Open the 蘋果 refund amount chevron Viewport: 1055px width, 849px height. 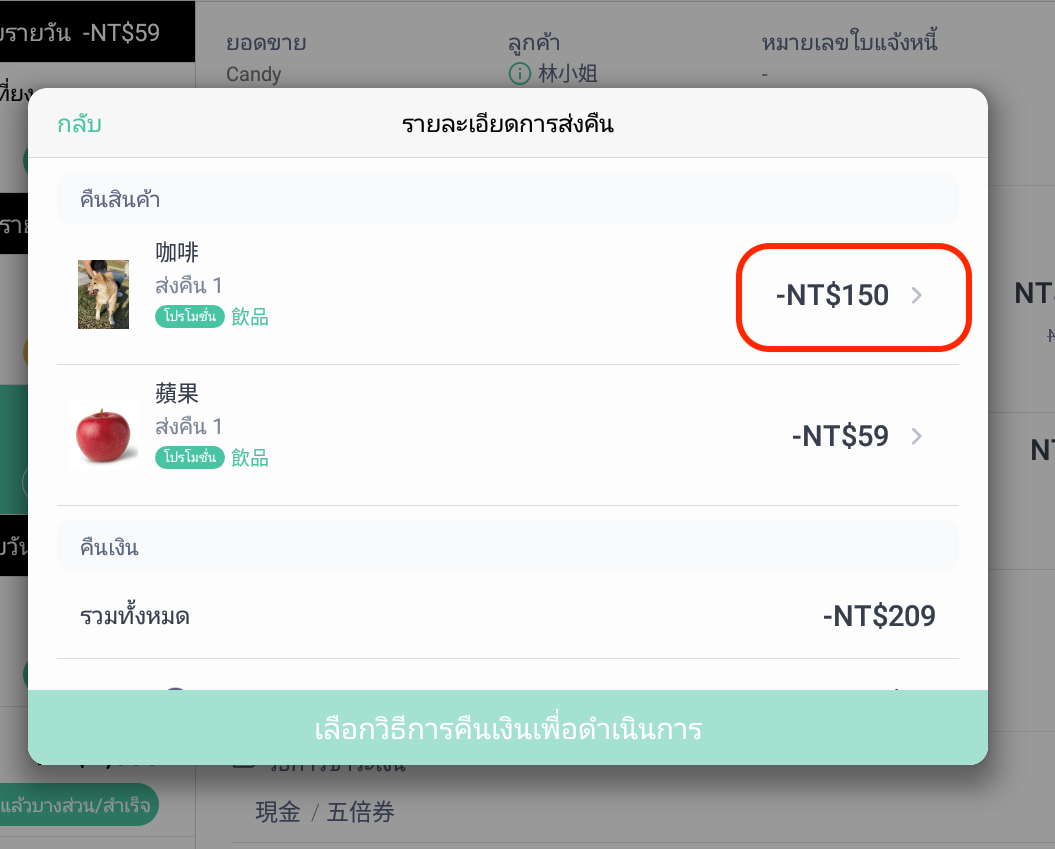[x=916, y=437]
